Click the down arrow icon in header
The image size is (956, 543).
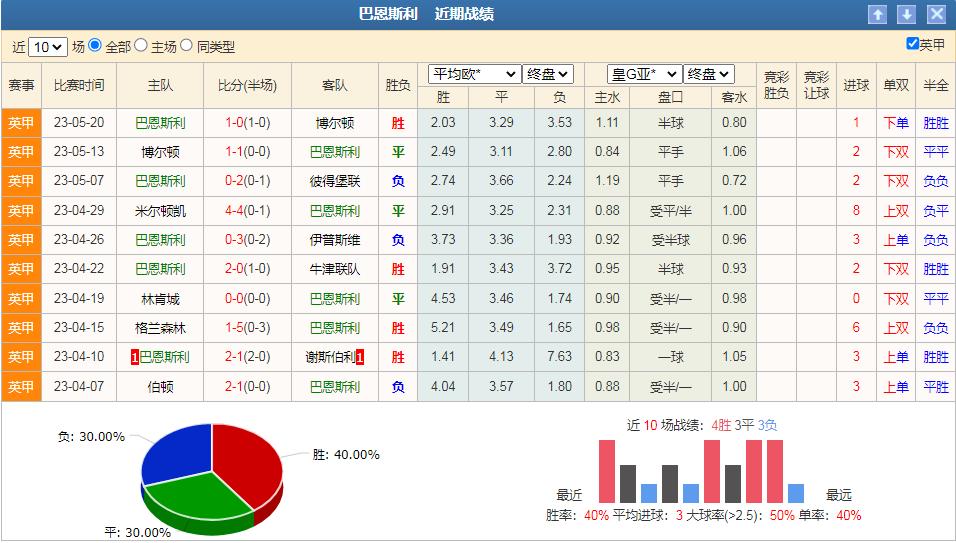[x=907, y=15]
